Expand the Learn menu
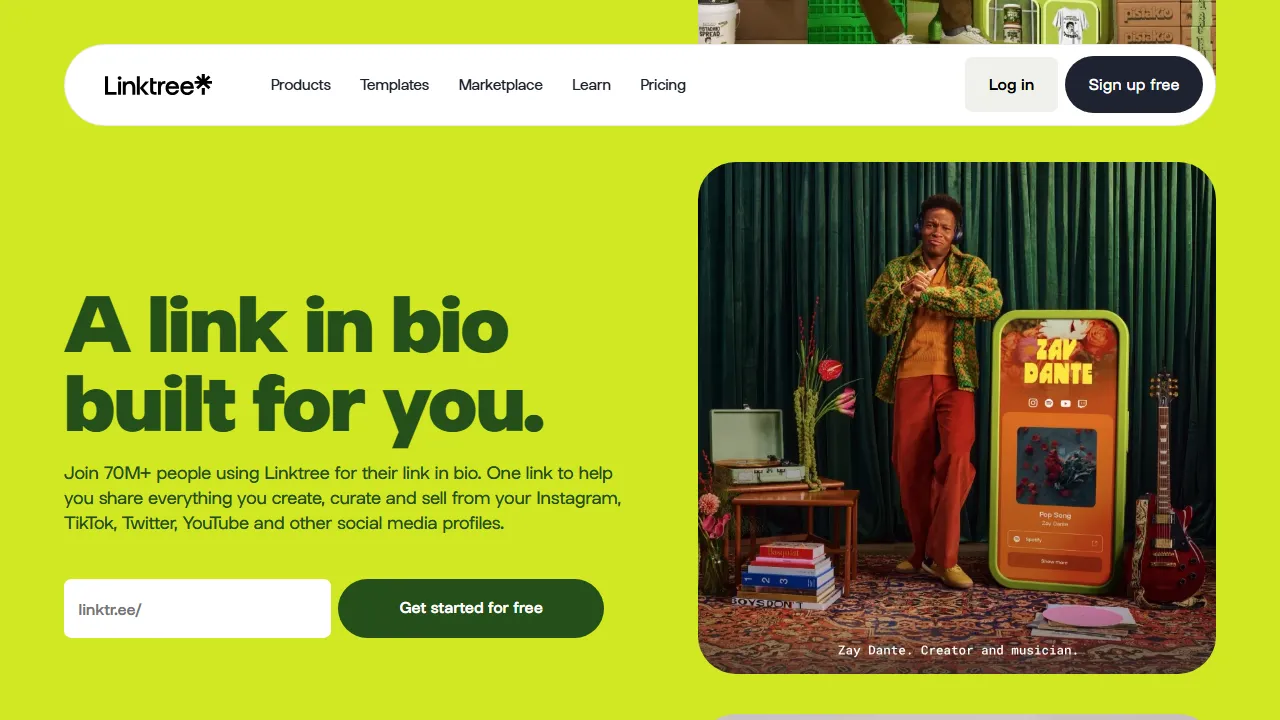This screenshot has height=720, width=1280. click(x=591, y=85)
